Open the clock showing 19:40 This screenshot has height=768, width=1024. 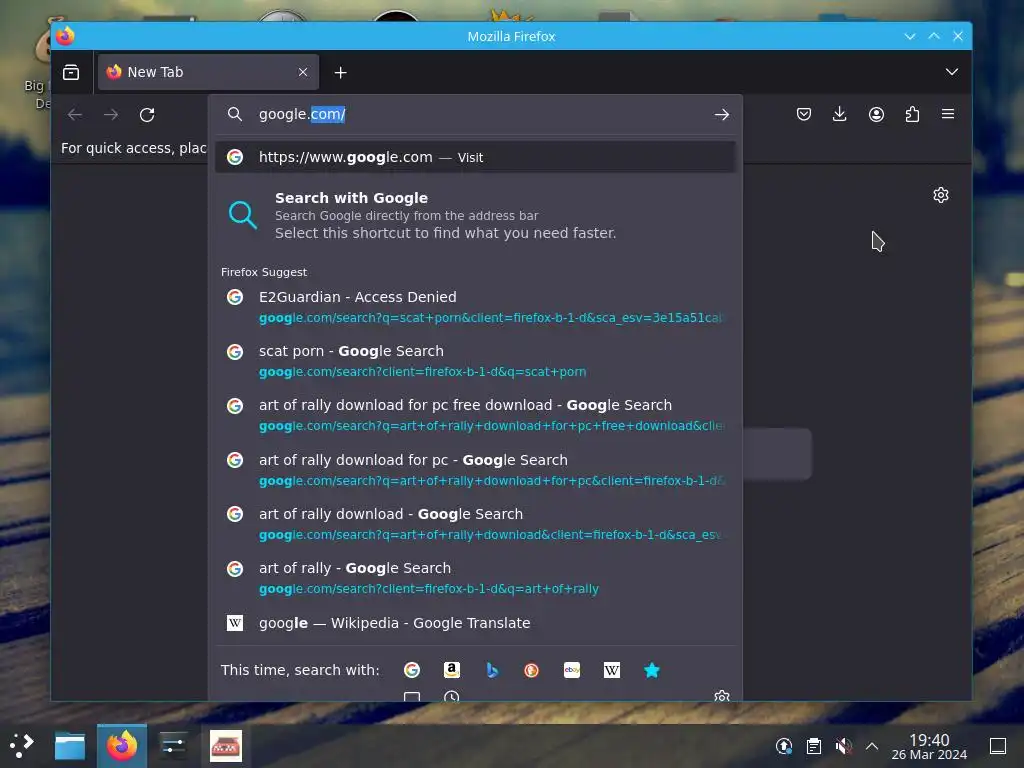point(929,746)
